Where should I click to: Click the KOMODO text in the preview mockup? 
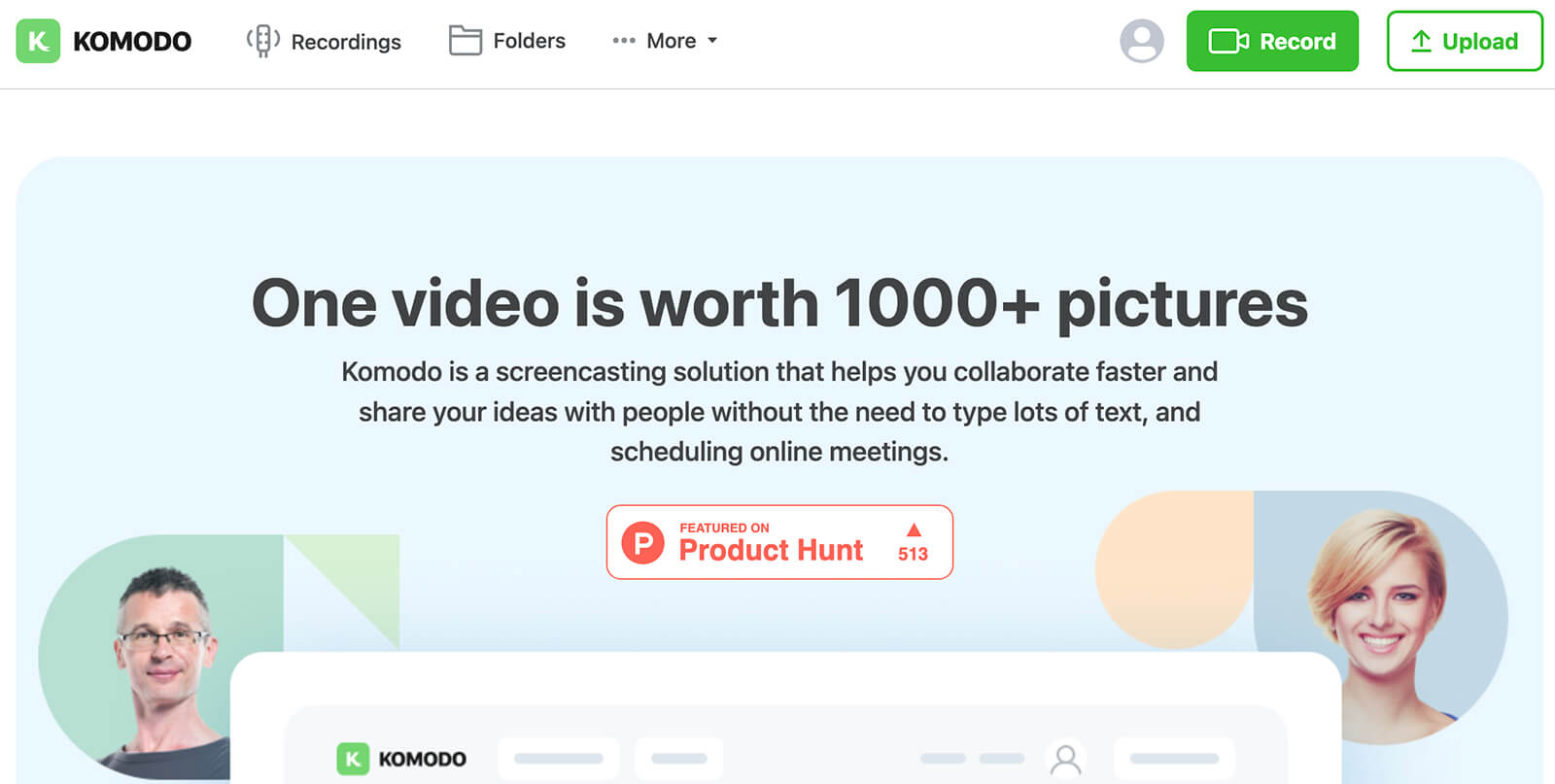tap(423, 759)
